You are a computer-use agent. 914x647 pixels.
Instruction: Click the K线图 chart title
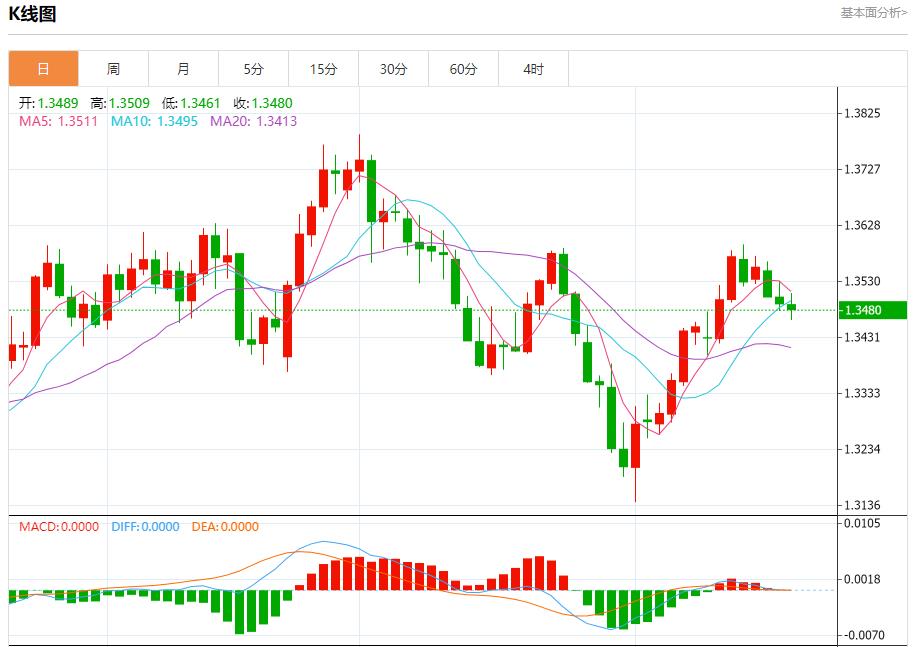[x=31, y=14]
